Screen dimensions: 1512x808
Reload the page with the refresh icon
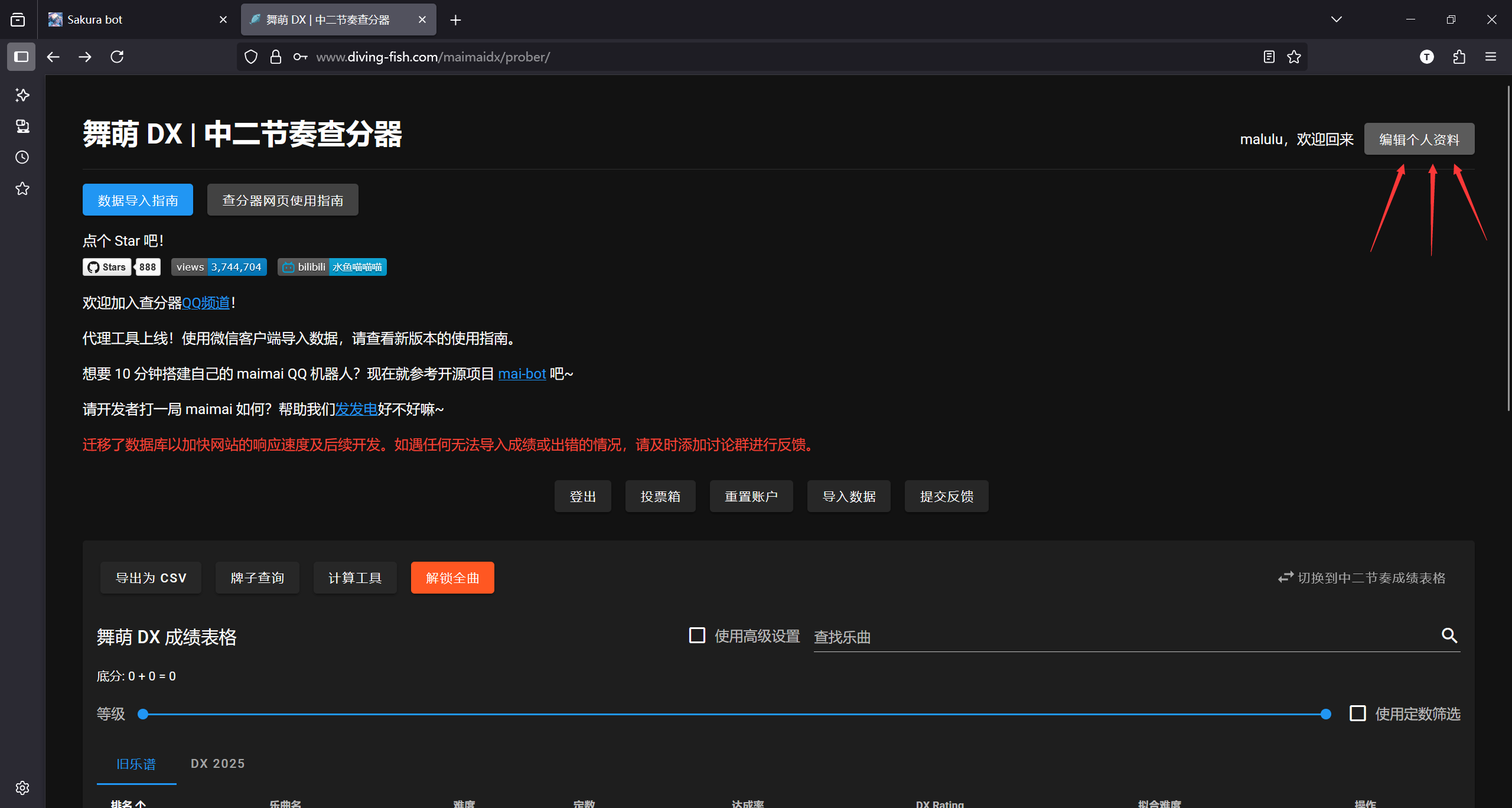(x=117, y=57)
